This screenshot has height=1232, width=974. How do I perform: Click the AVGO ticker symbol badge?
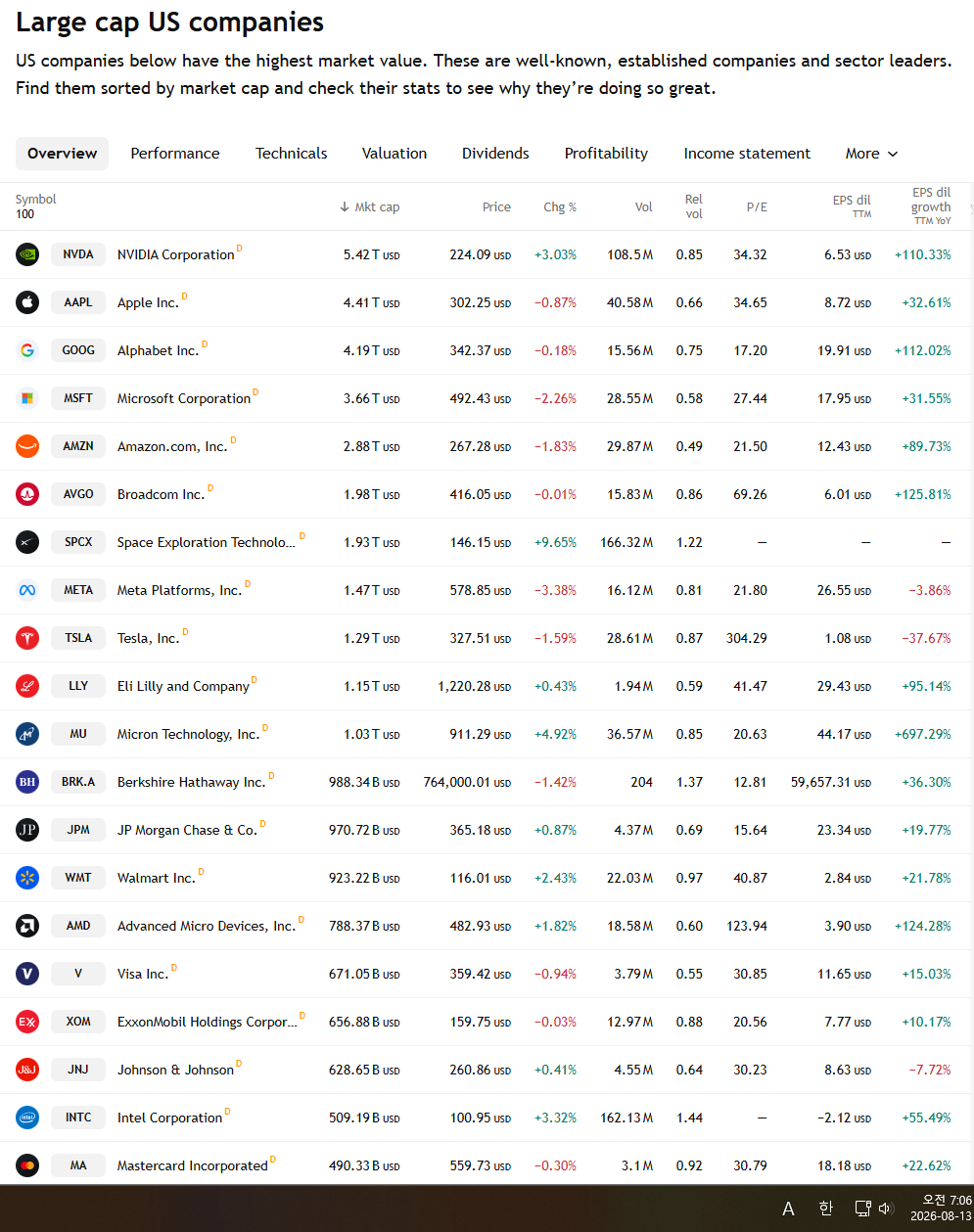click(78, 494)
